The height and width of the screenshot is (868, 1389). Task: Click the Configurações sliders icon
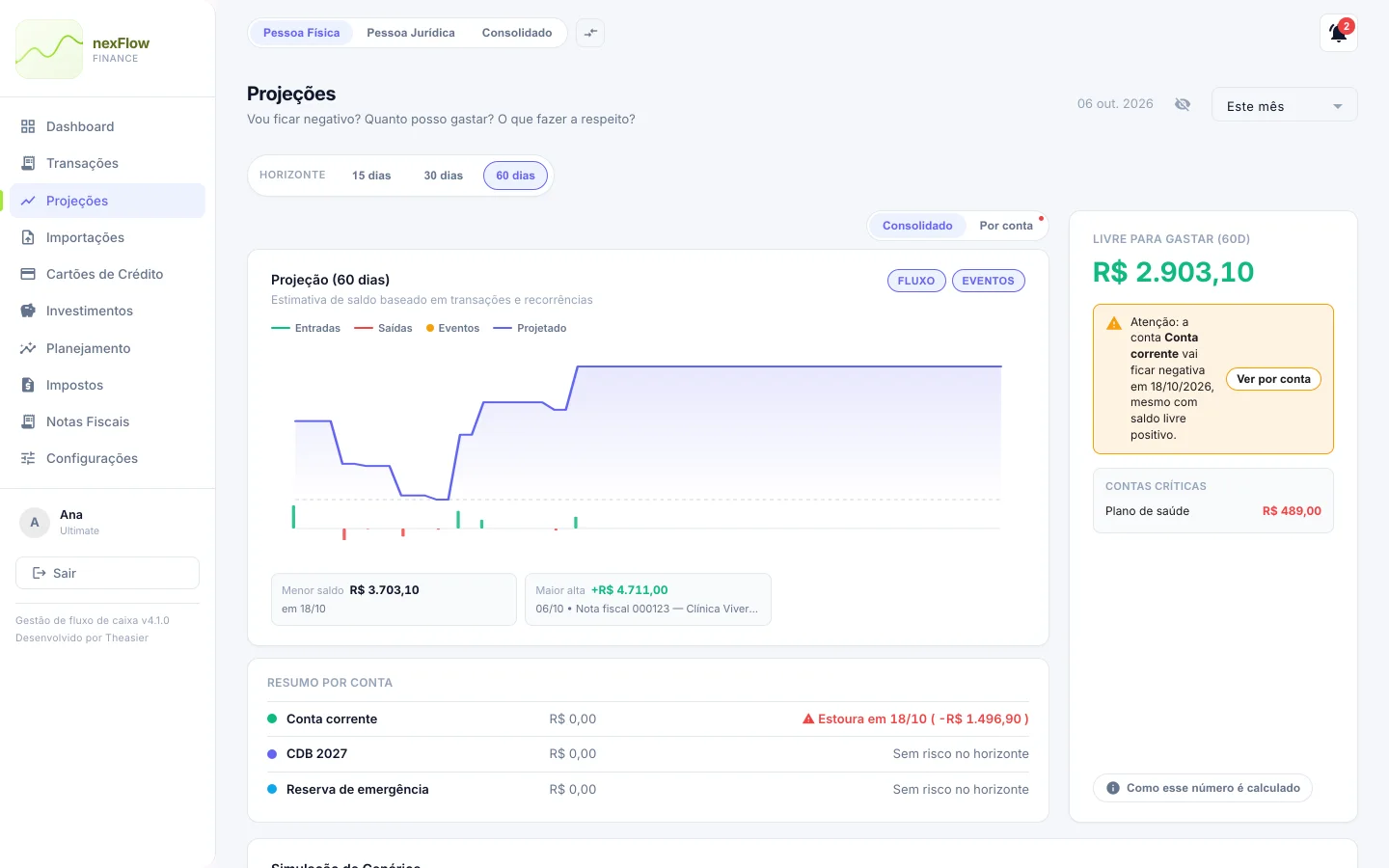pyautogui.click(x=28, y=458)
